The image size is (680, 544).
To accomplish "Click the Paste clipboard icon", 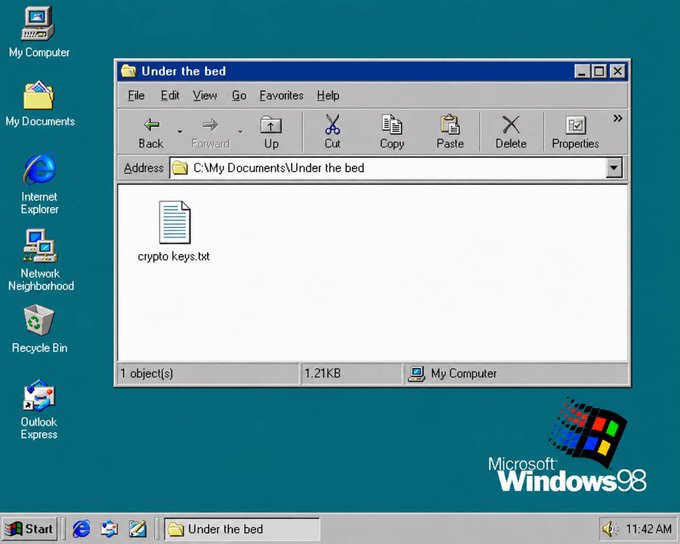I will point(450,125).
